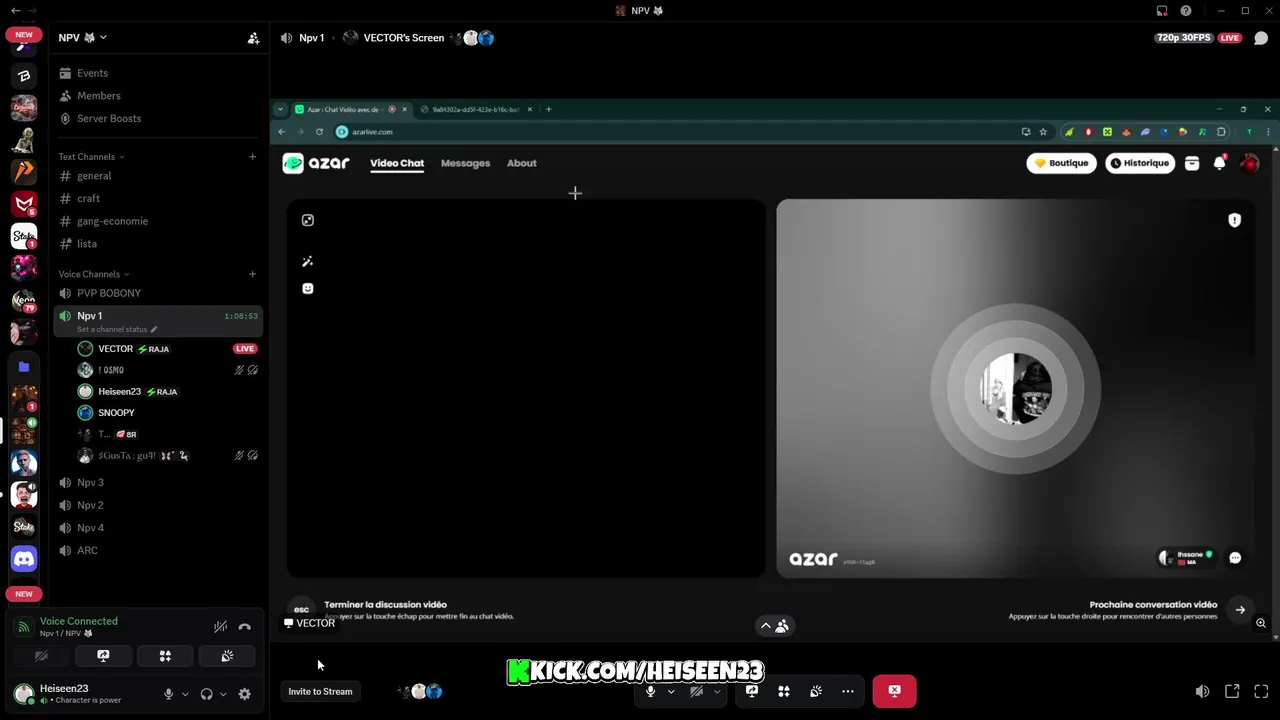Open activities button in voice connected panel
Viewport: 1280px width, 720px height.
point(165,656)
